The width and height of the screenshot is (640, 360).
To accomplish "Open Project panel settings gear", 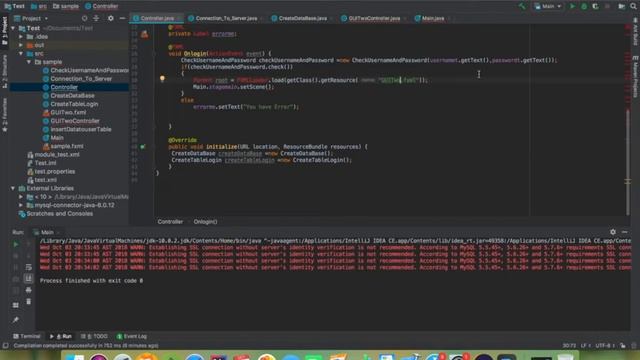I will pyautogui.click(x=111, y=18).
